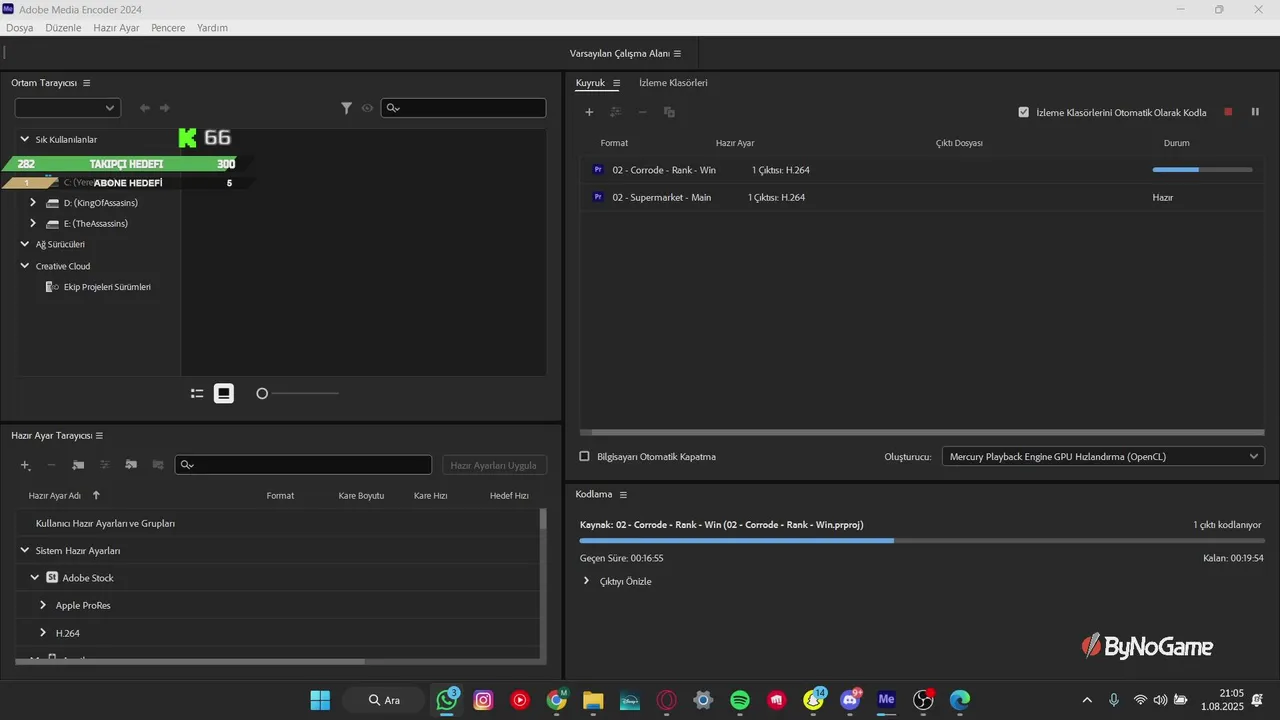
Task: Toggle İzleme Klasörlerini Otomatik Olarak Kodla checkbox
Action: point(1023,112)
